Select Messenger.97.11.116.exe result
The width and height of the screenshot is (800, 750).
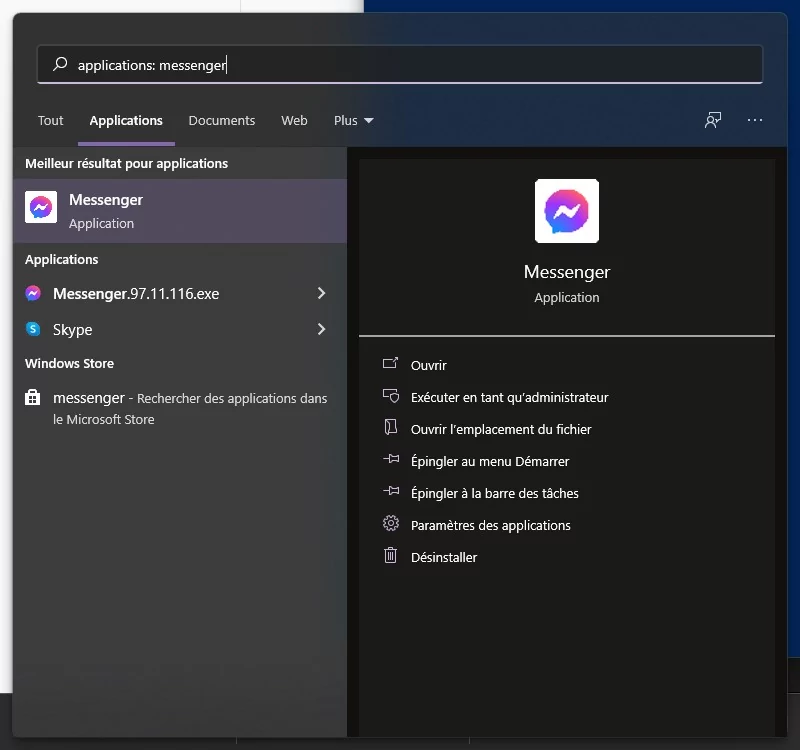[x=180, y=293]
